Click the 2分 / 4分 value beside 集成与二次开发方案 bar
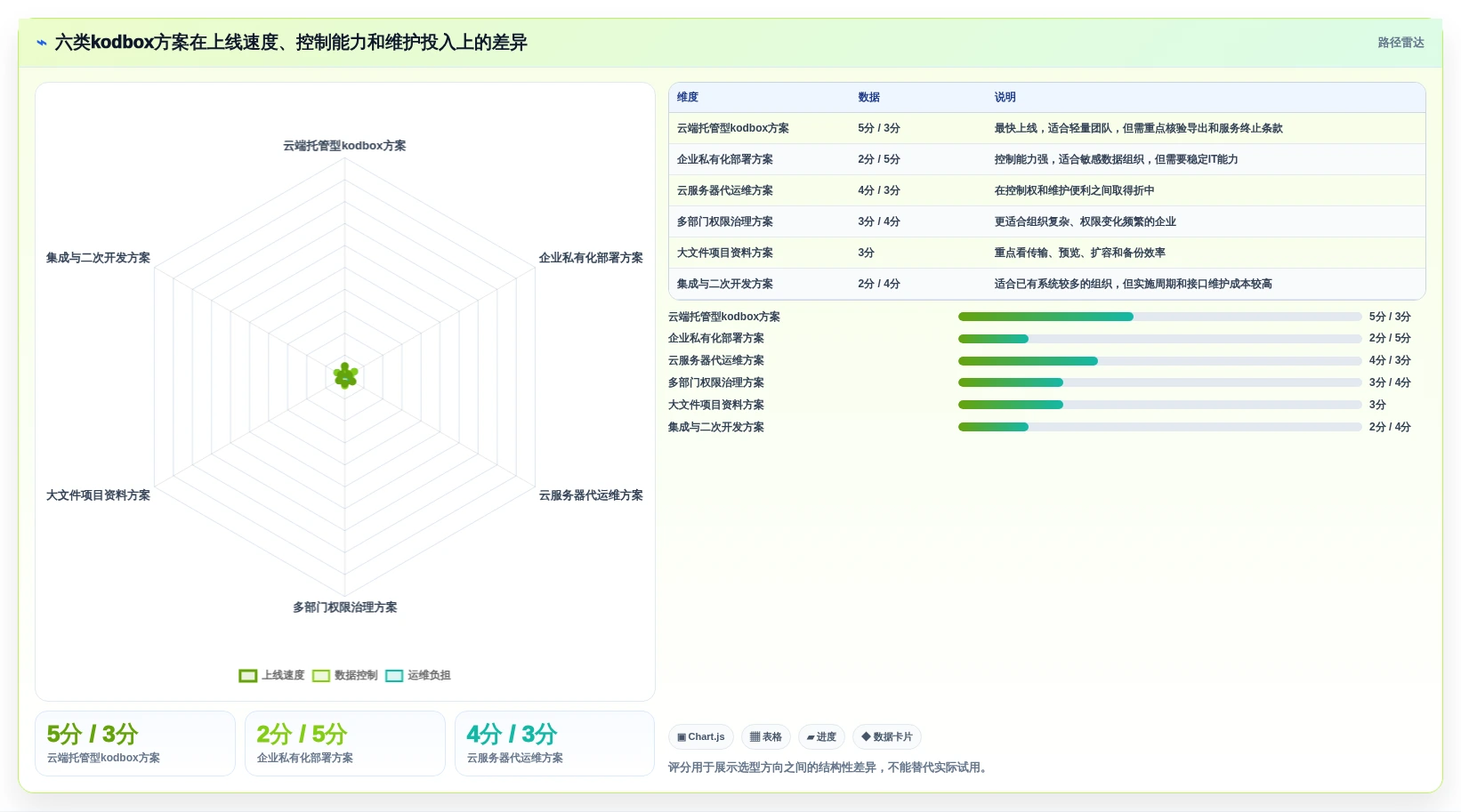 coord(1390,427)
